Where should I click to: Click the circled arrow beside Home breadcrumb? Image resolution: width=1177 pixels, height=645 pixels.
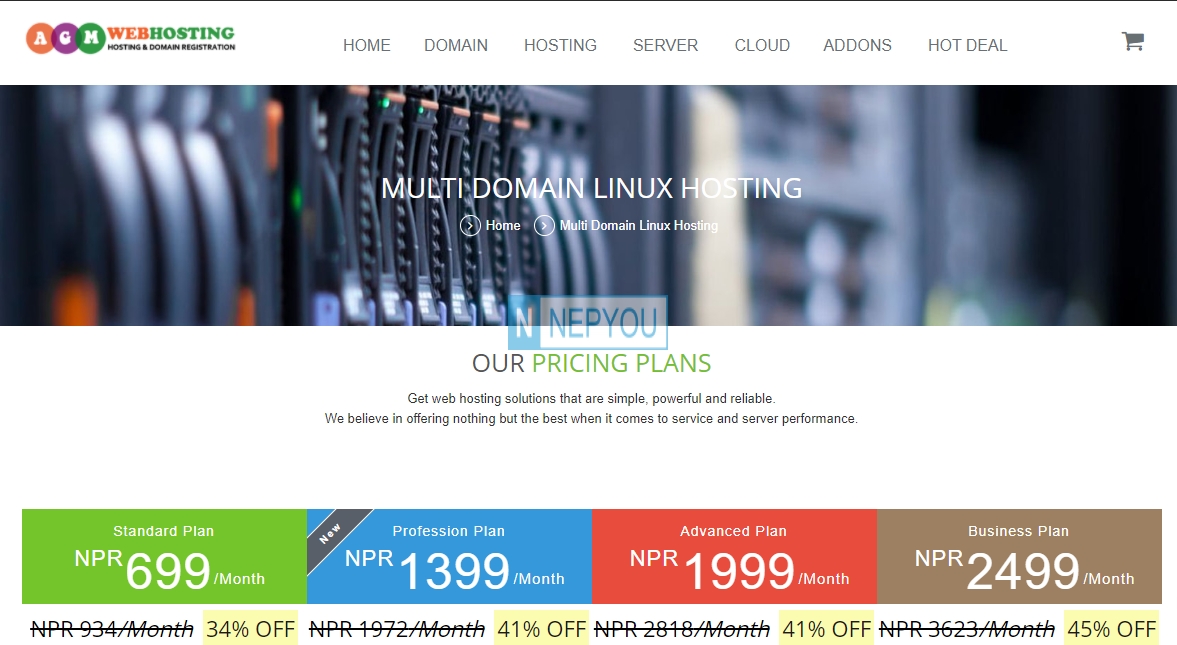[x=470, y=226]
